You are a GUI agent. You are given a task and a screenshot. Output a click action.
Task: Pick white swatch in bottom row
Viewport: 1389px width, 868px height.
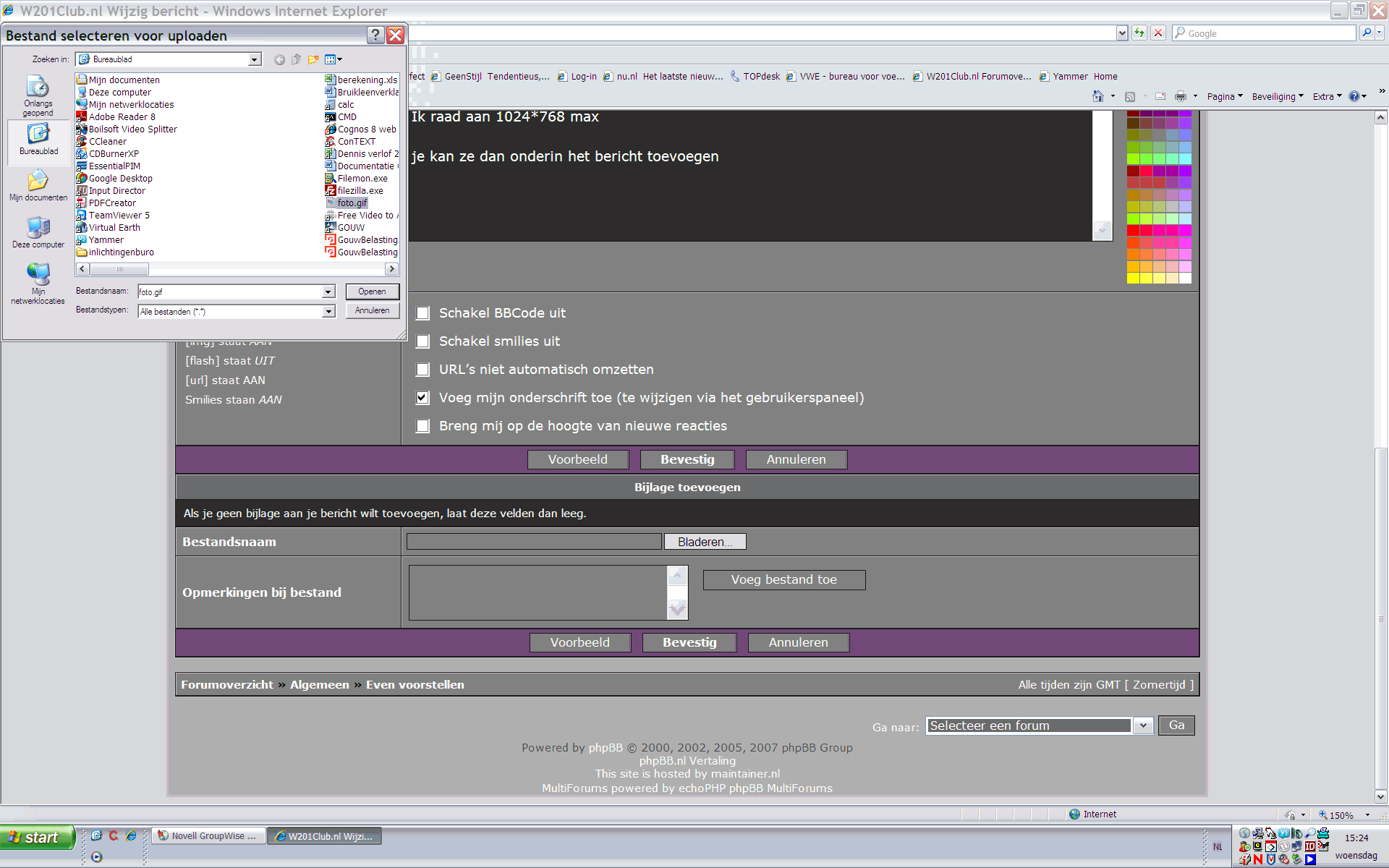tap(1185, 278)
